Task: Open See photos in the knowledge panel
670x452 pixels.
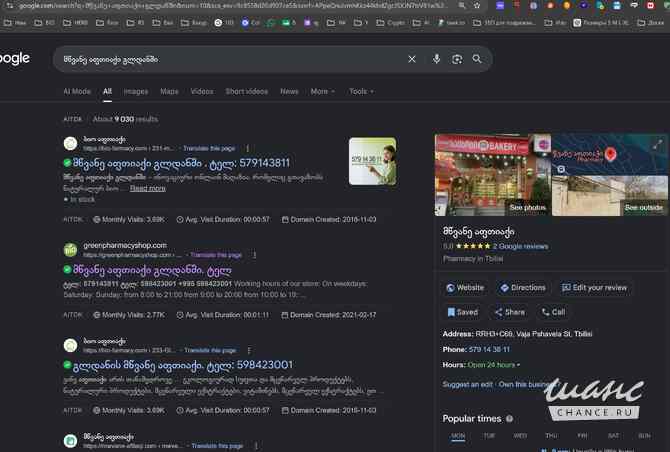Action: (528, 208)
